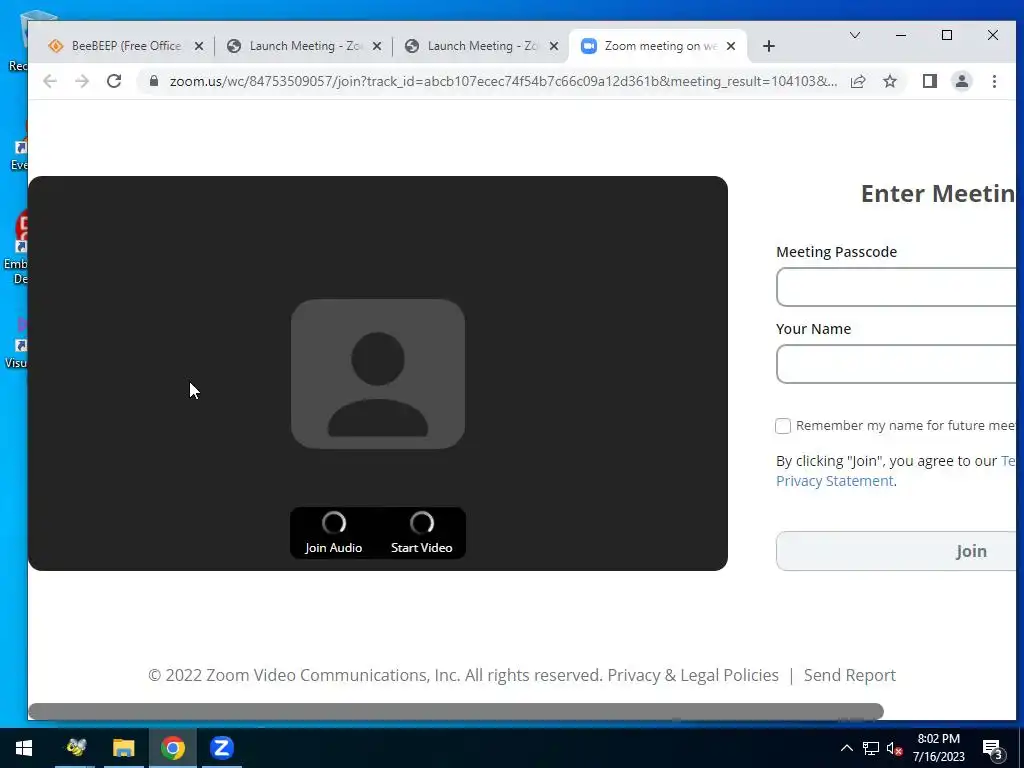
Task: Click the horizontal scrollbar at page bottom
Action: (x=456, y=711)
